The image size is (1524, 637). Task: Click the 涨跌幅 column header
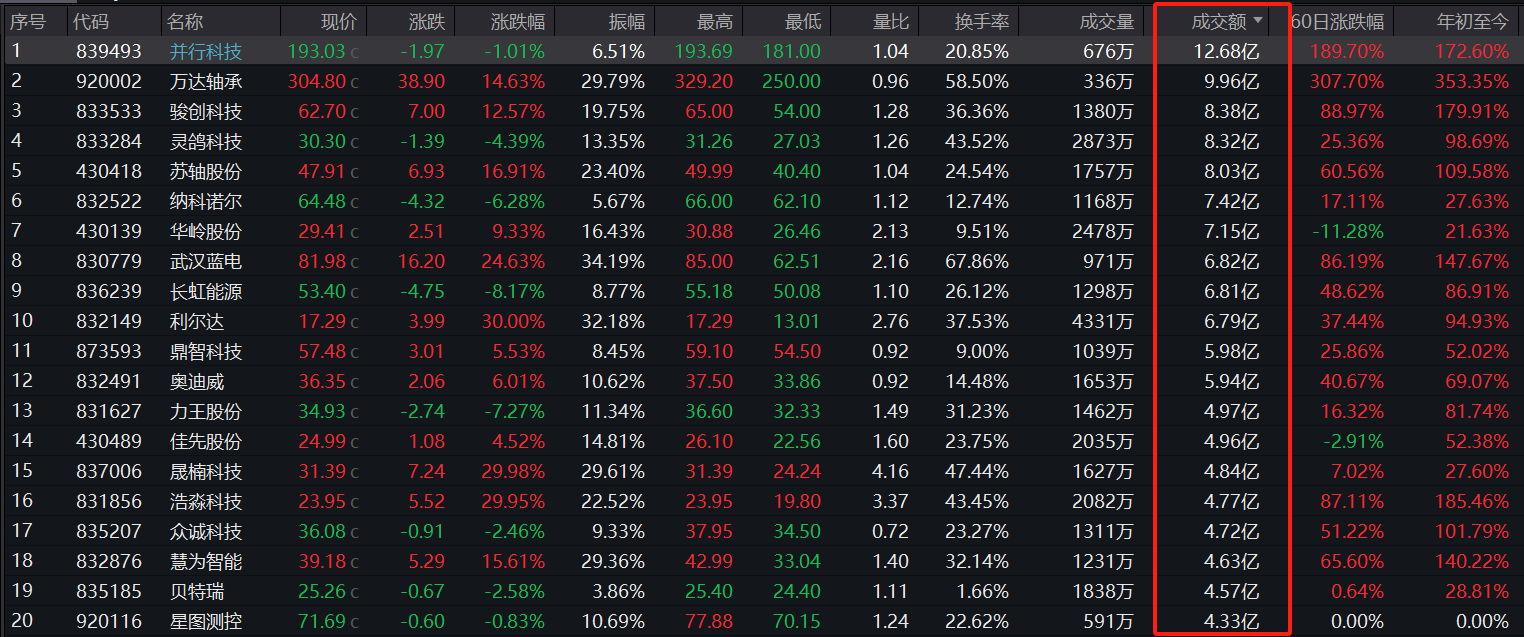click(x=518, y=21)
